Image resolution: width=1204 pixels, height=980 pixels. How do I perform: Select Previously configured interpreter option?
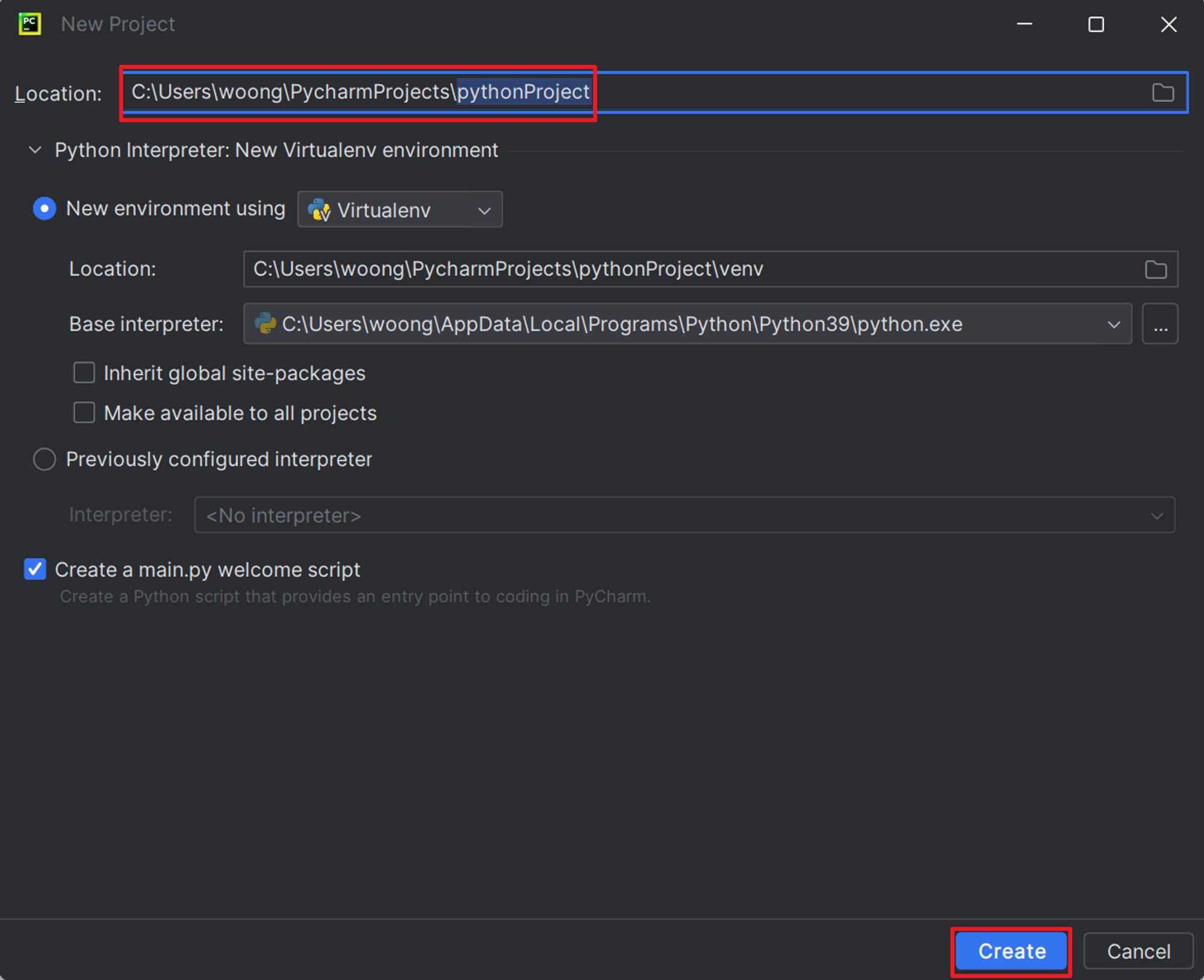click(x=45, y=459)
